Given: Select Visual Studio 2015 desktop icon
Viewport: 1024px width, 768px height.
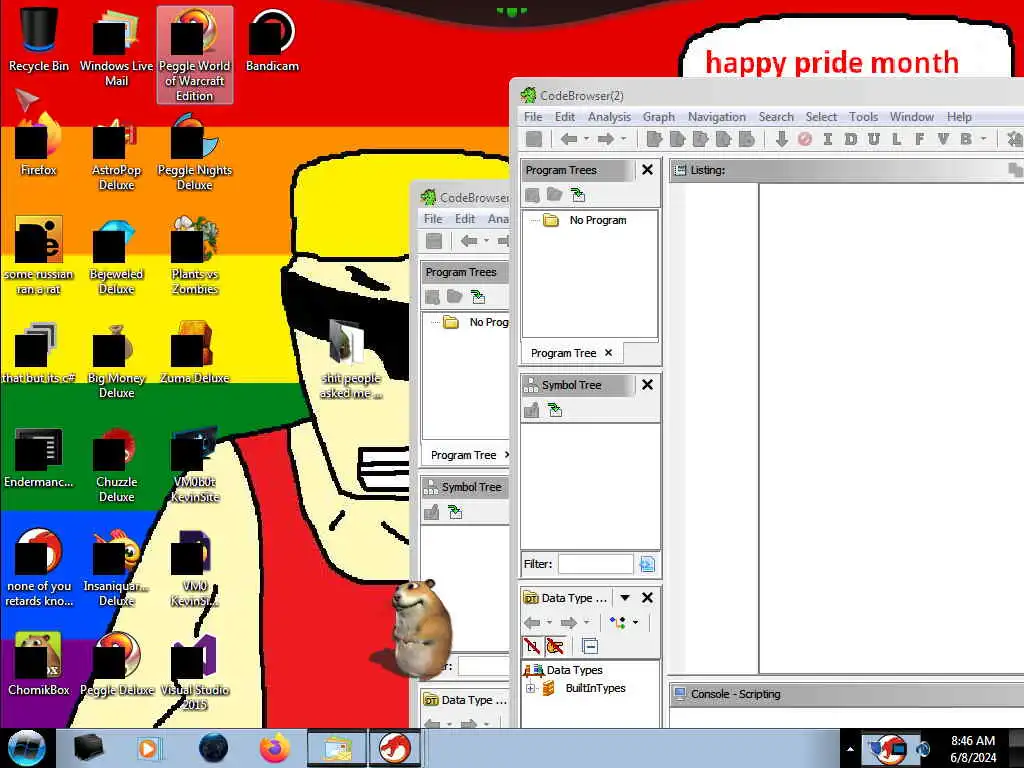Looking at the screenshot, I should pos(195,672).
